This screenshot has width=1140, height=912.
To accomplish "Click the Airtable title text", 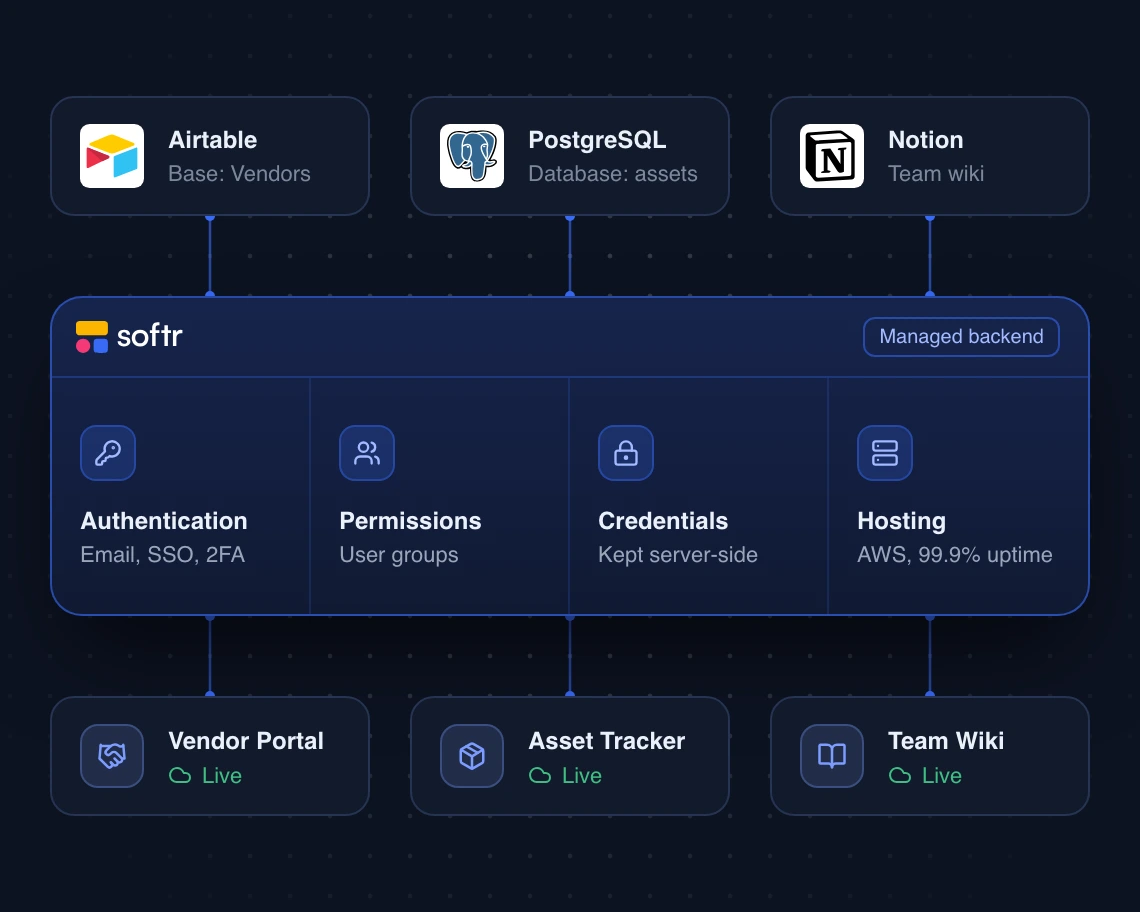I will coord(212,140).
